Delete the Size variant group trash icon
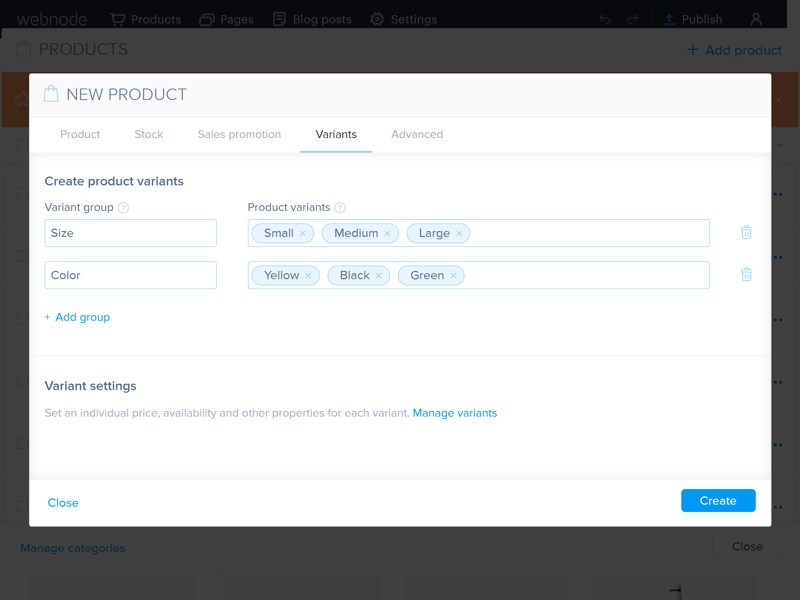 (746, 233)
